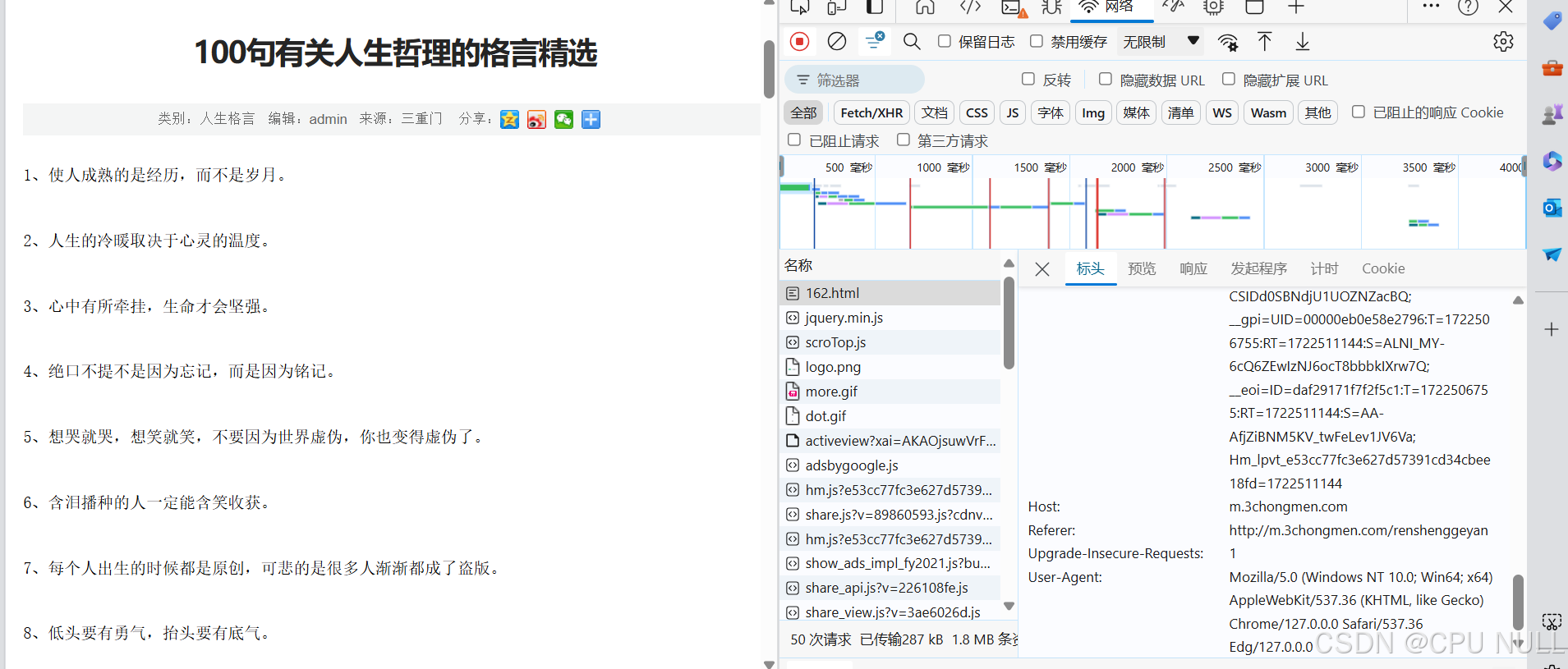Viewport: 1568px width, 669px height.
Task: Toggle 反转 checkbox
Action: [x=1028, y=79]
